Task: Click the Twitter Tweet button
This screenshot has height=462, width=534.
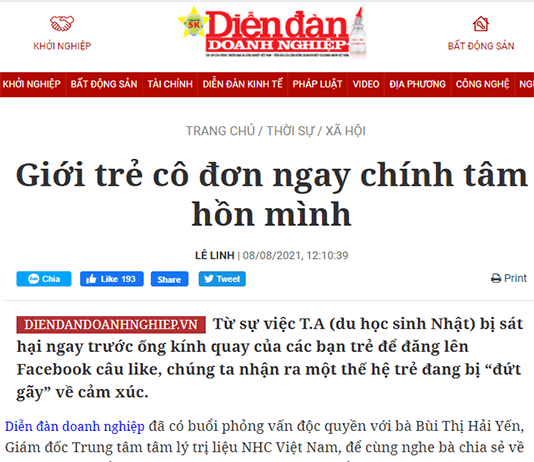Action: pos(222,279)
